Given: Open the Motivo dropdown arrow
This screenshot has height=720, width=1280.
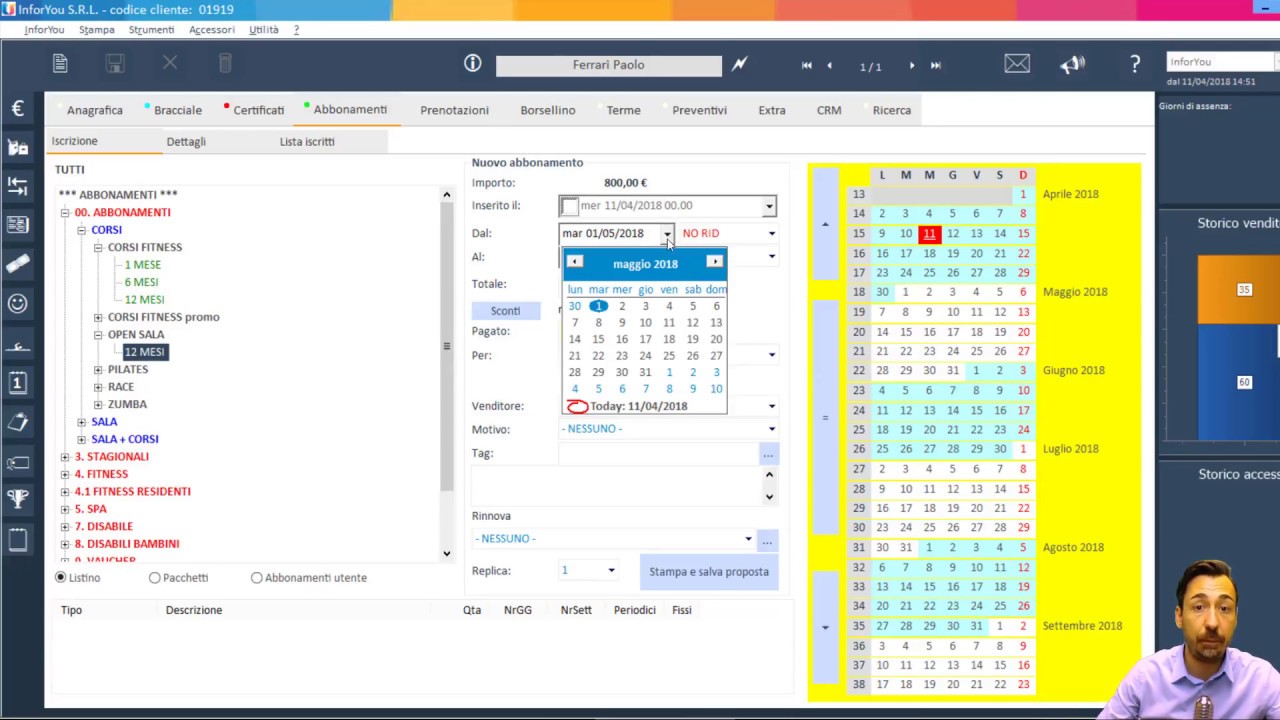Looking at the screenshot, I should click(x=771, y=429).
